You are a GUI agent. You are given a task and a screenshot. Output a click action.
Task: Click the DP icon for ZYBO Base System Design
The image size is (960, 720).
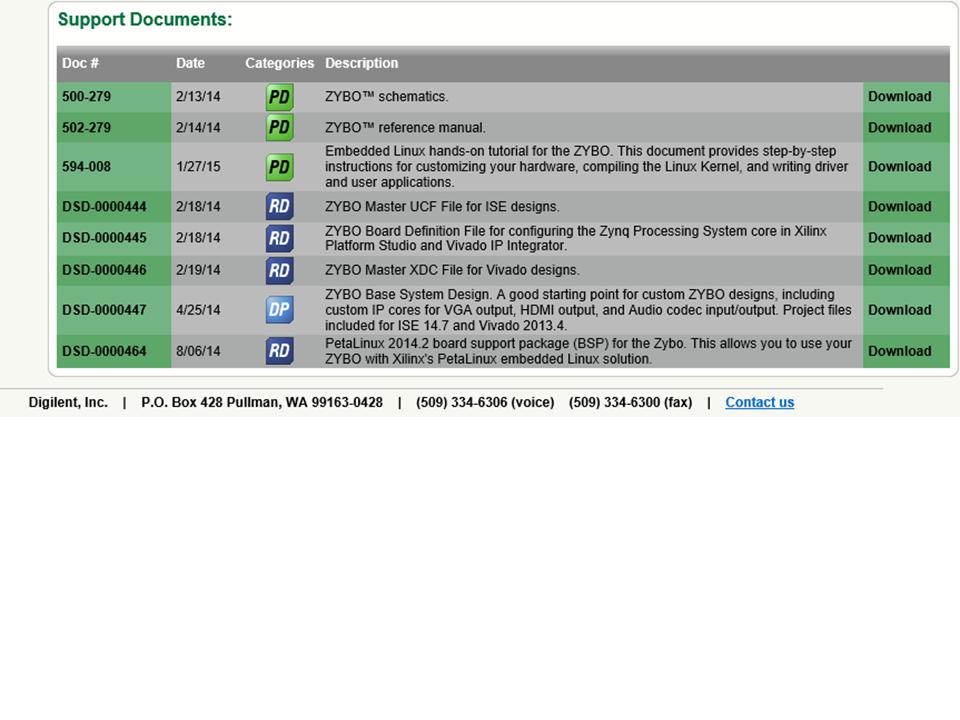(279, 310)
